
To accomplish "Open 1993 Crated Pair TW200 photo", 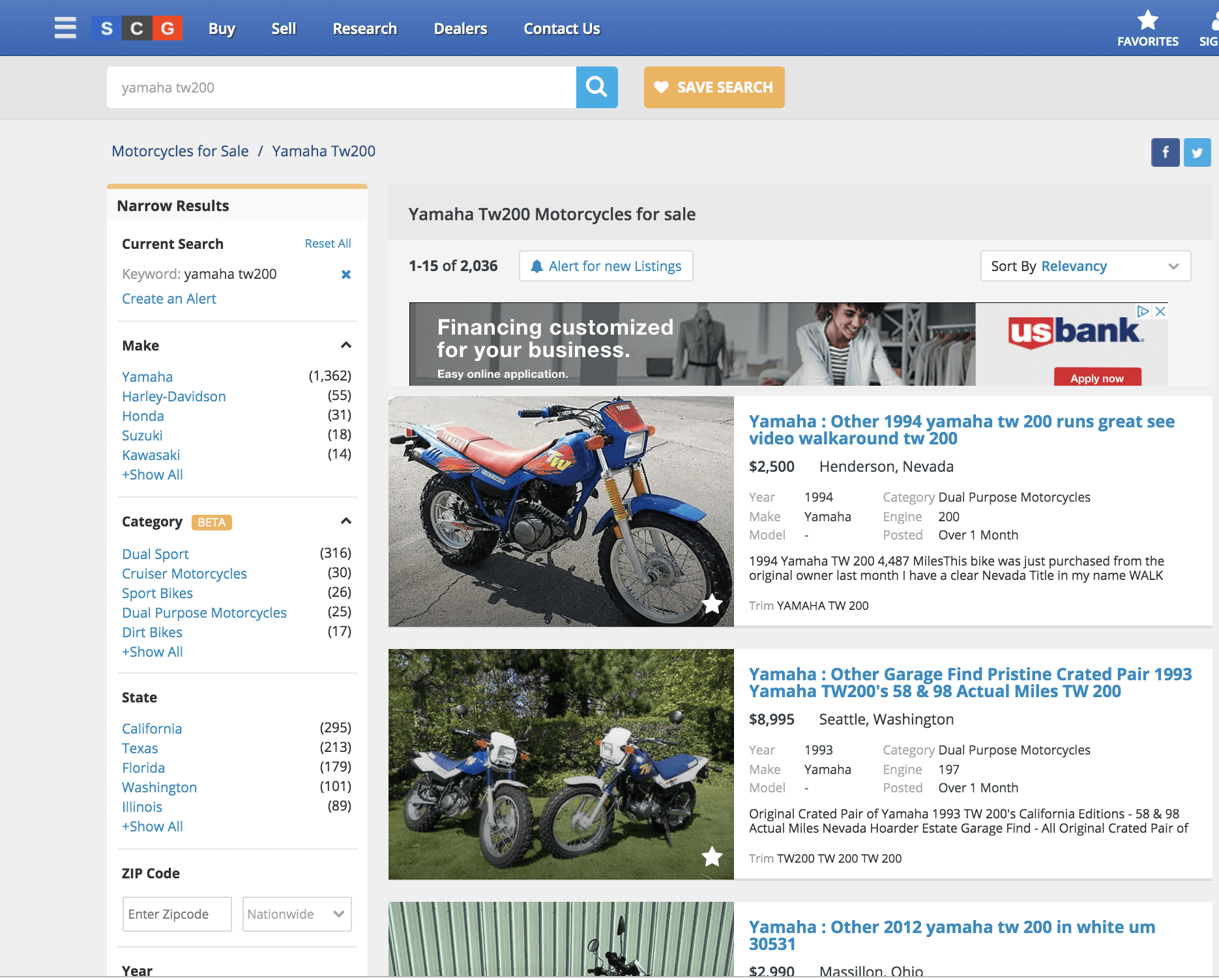I will point(561,764).
